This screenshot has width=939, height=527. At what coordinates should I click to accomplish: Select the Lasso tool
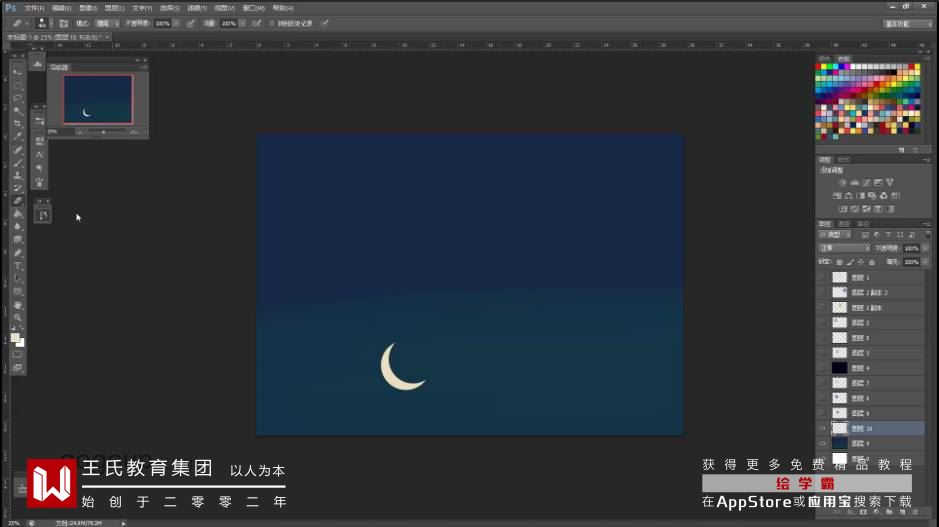[18, 98]
